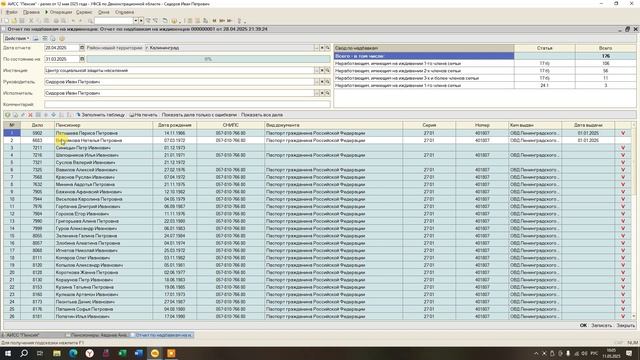
Task: Select row with 3-х и более членов семьи
Action: click(x=484, y=78)
